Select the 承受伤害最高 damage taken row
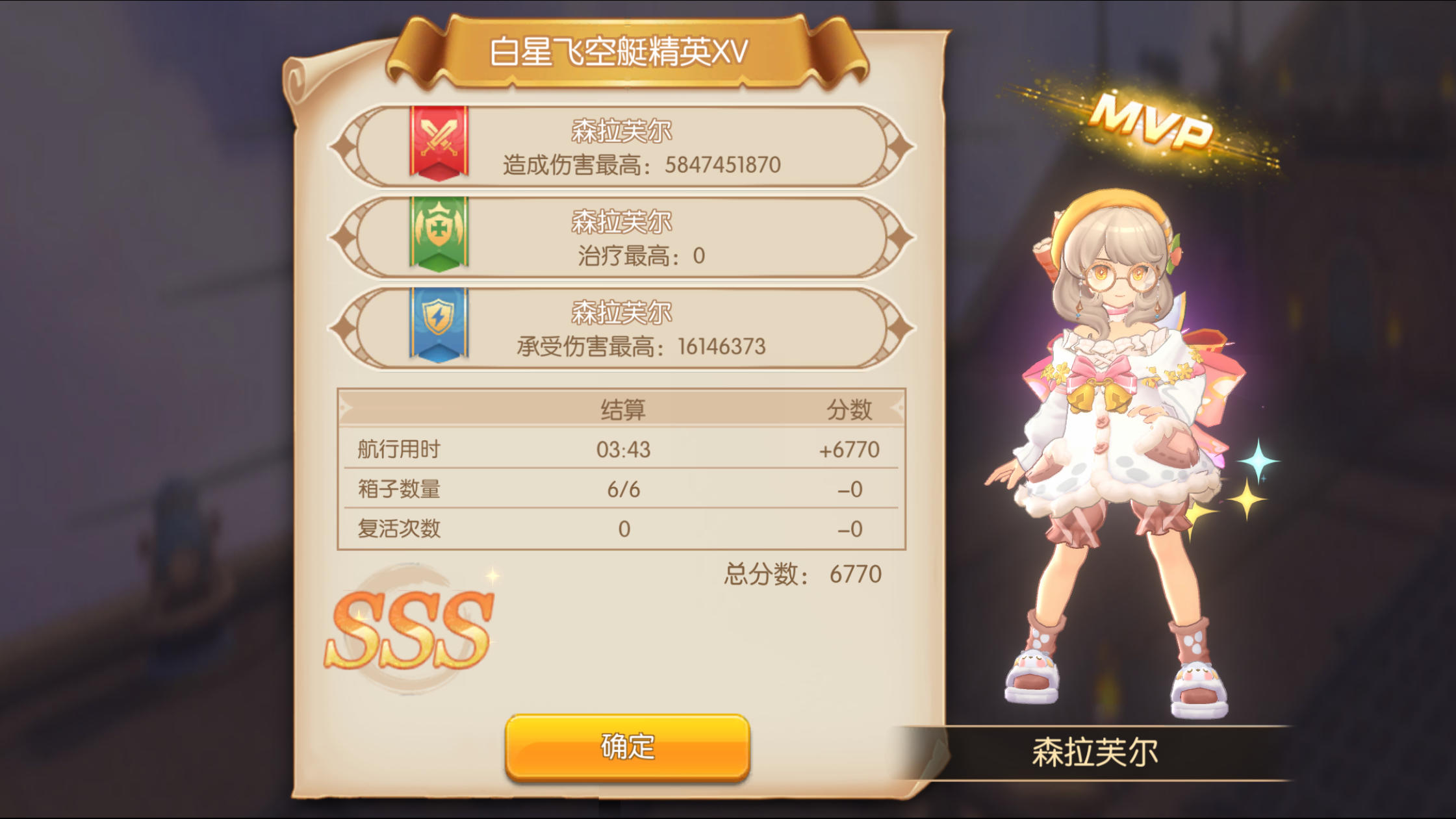Viewport: 1456px width, 819px height. 622,329
